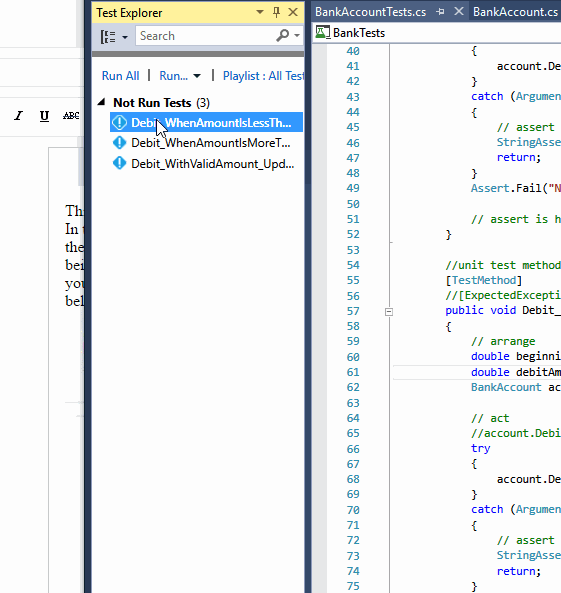Open the Run... dropdown arrow
561x593 pixels.
click(x=197, y=76)
